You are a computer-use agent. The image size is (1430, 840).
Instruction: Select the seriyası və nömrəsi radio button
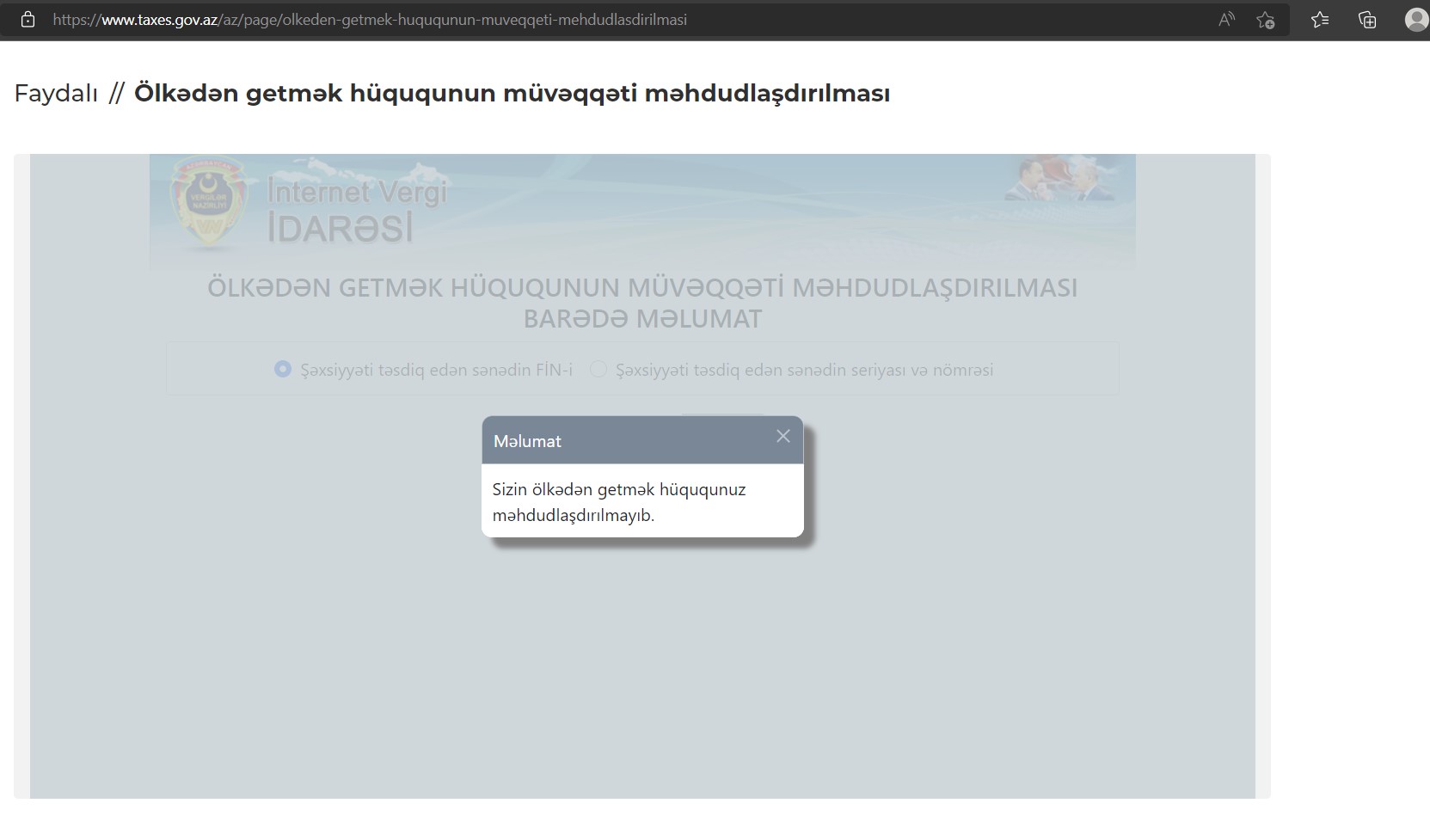(x=598, y=370)
